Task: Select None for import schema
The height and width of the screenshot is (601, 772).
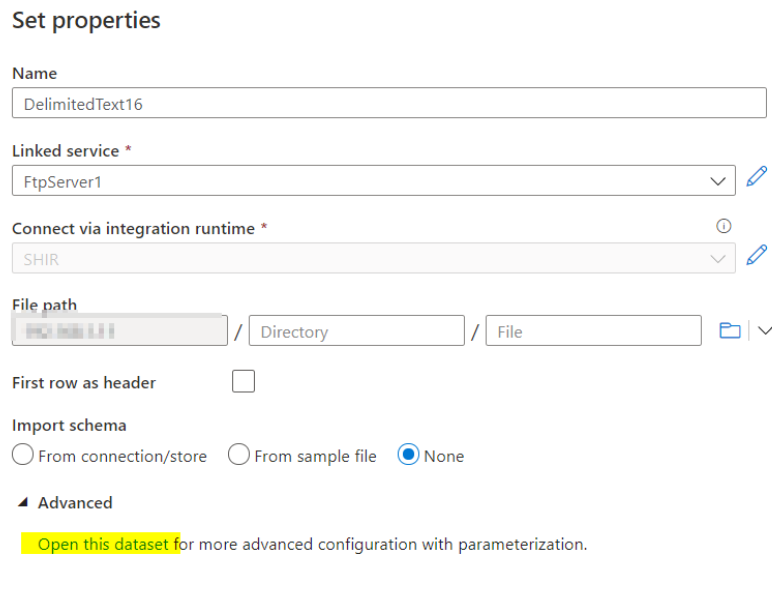Action: 408,454
